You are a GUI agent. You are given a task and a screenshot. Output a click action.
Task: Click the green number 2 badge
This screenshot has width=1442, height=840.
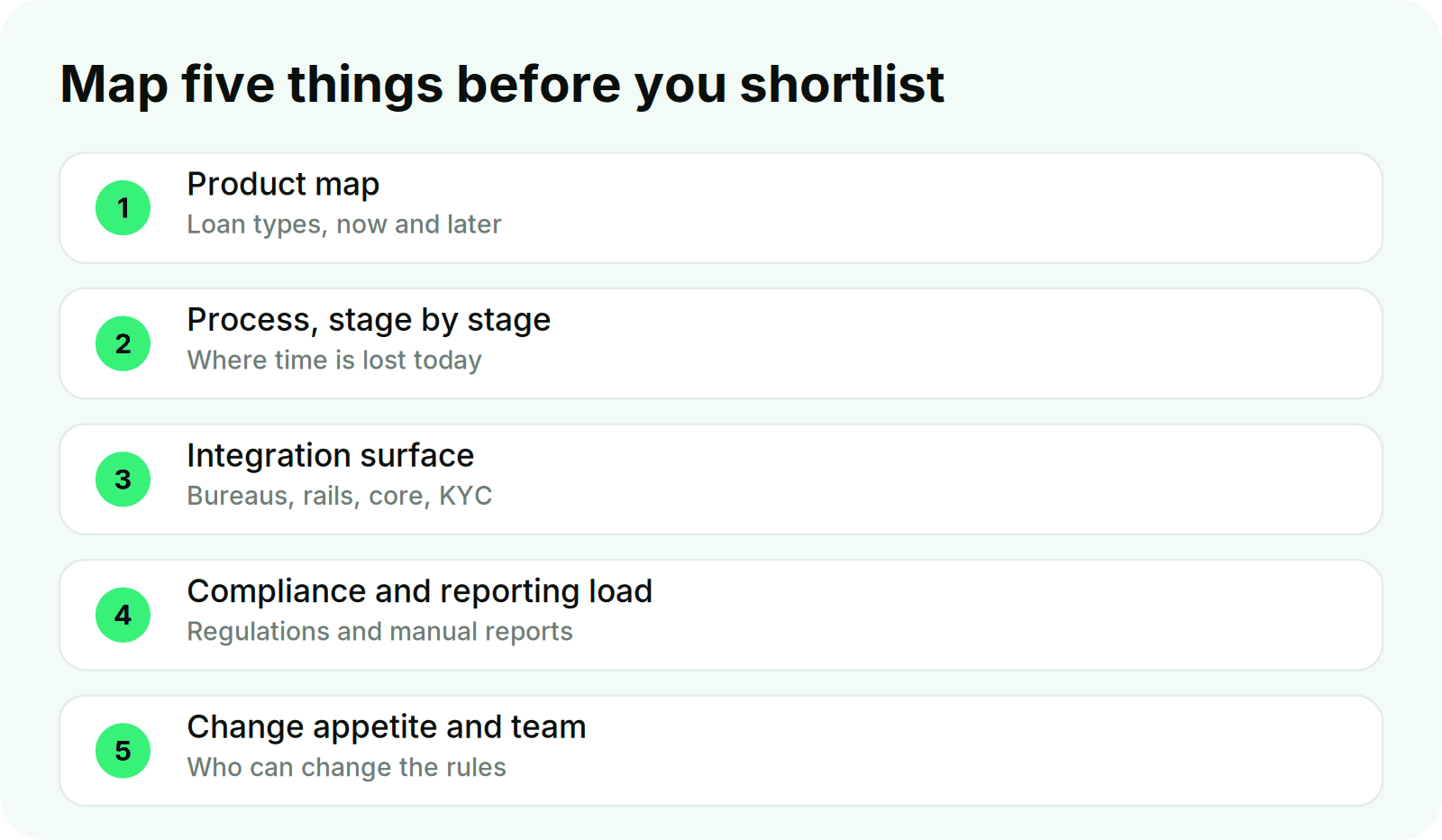(123, 343)
